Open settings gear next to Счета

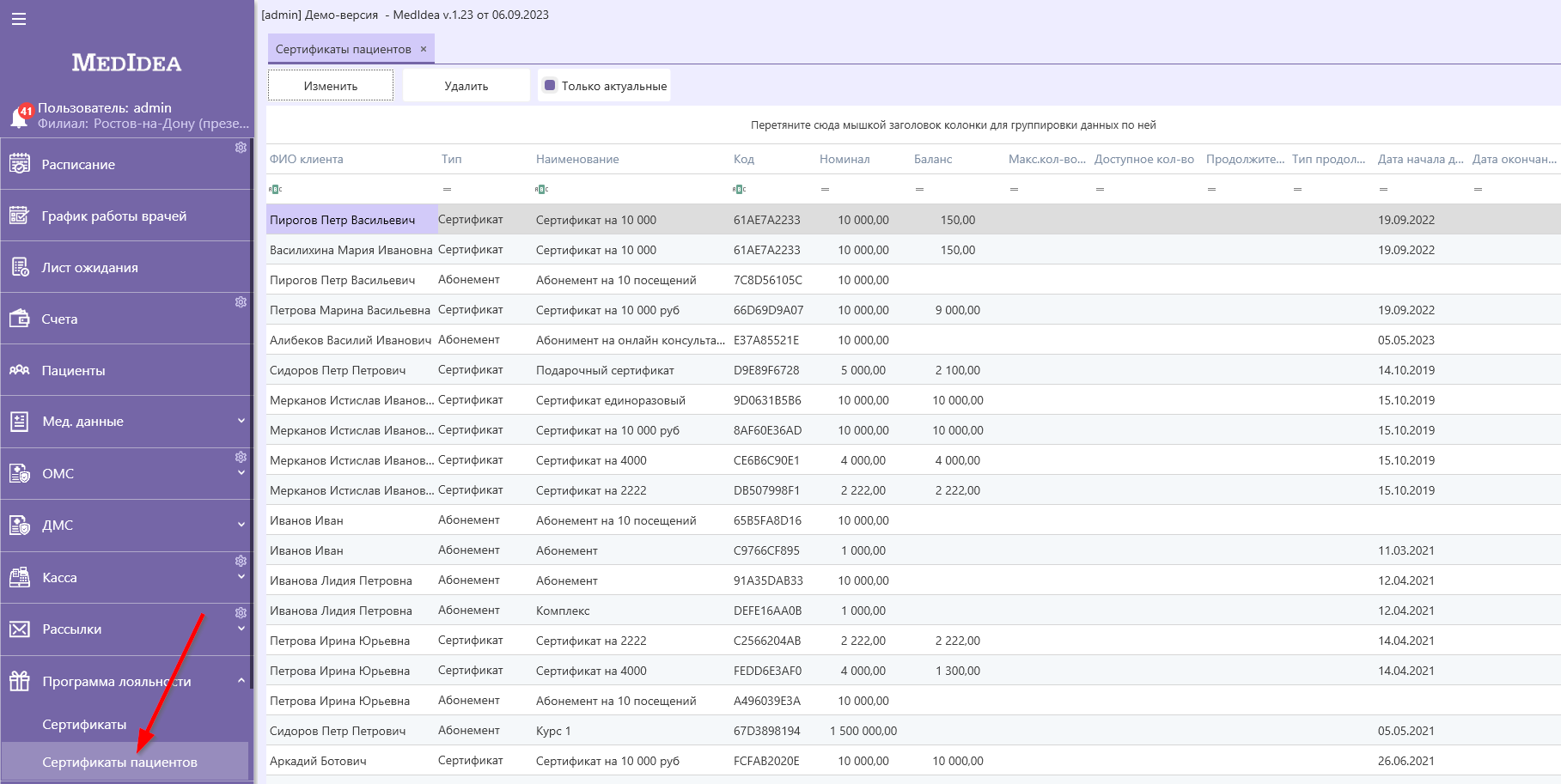pos(241,302)
